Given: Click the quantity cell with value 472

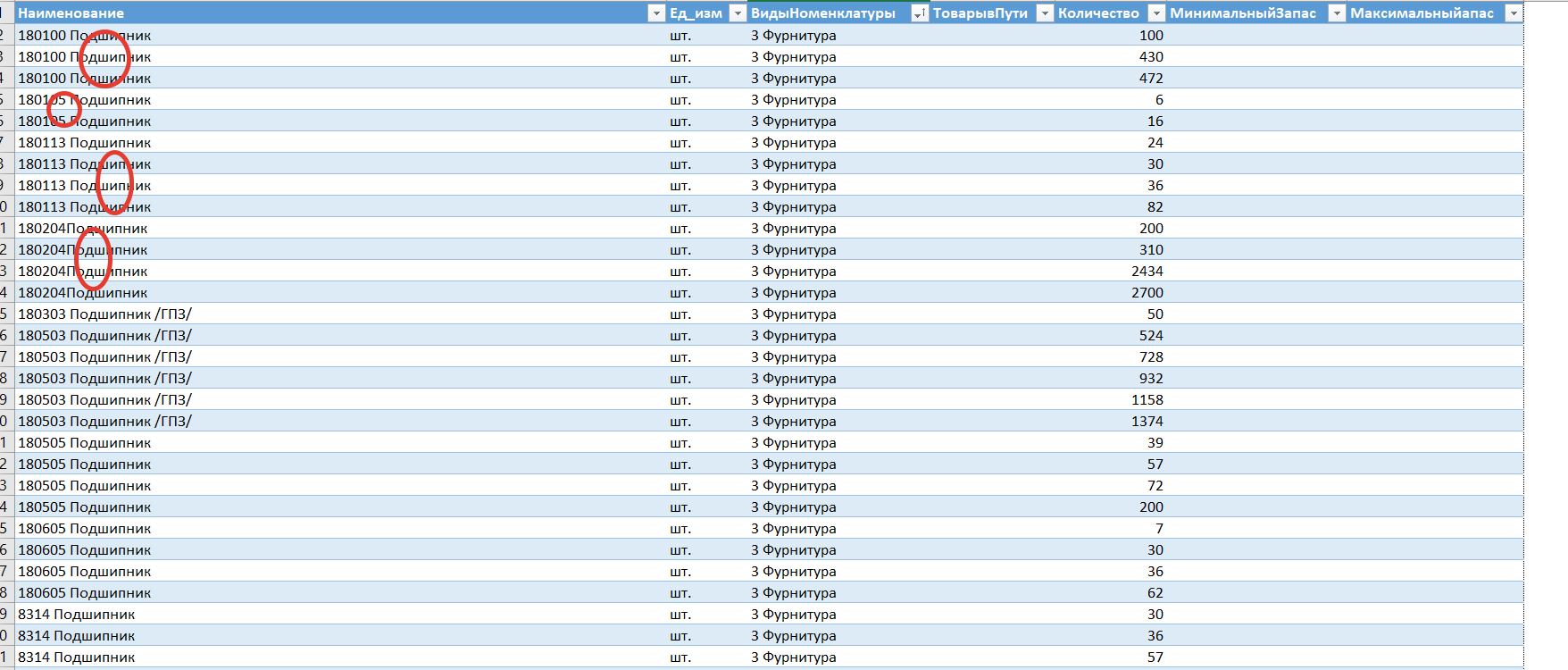Looking at the screenshot, I should pos(1150,79).
